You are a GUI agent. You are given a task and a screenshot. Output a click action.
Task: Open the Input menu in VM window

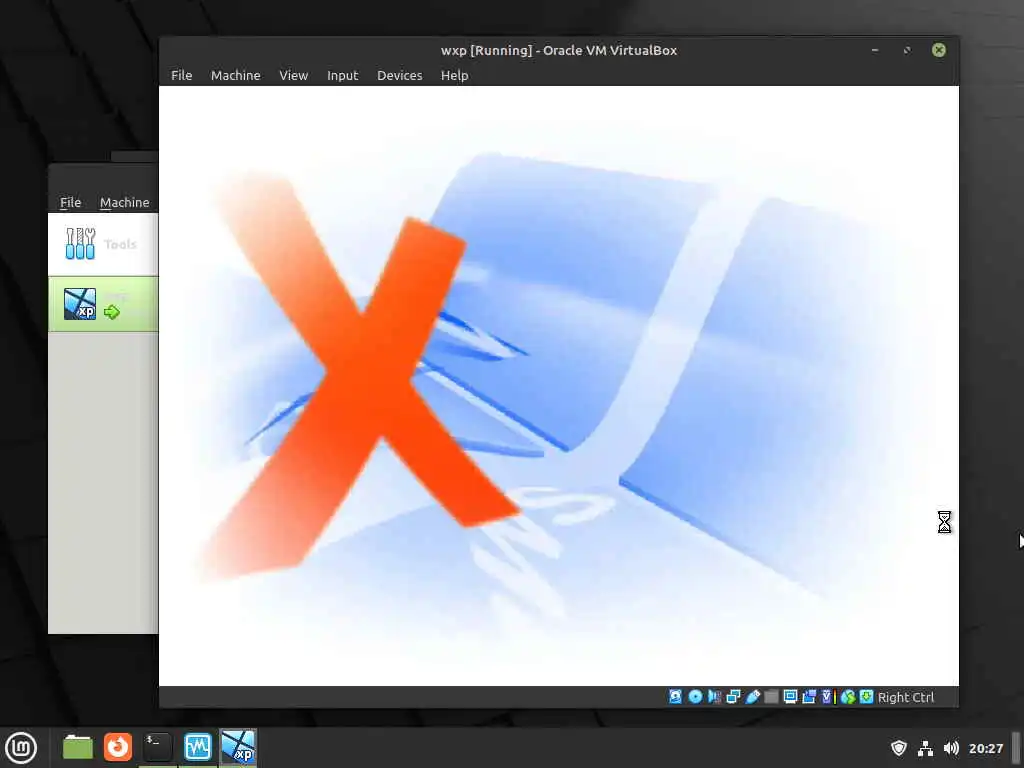click(342, 75)
